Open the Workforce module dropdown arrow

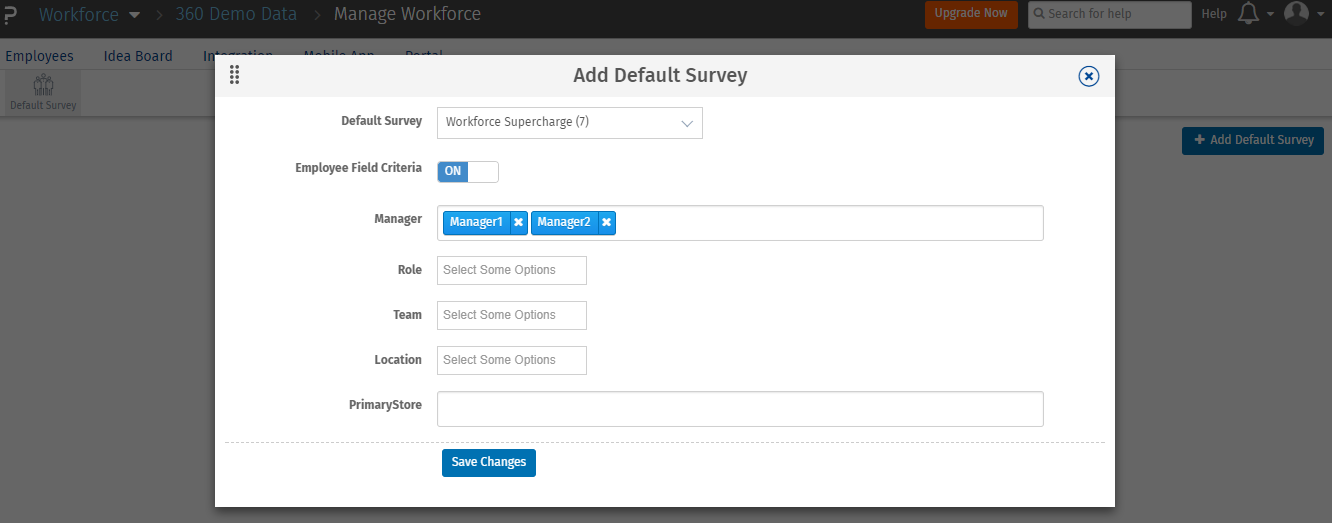[x=134, y=15]
